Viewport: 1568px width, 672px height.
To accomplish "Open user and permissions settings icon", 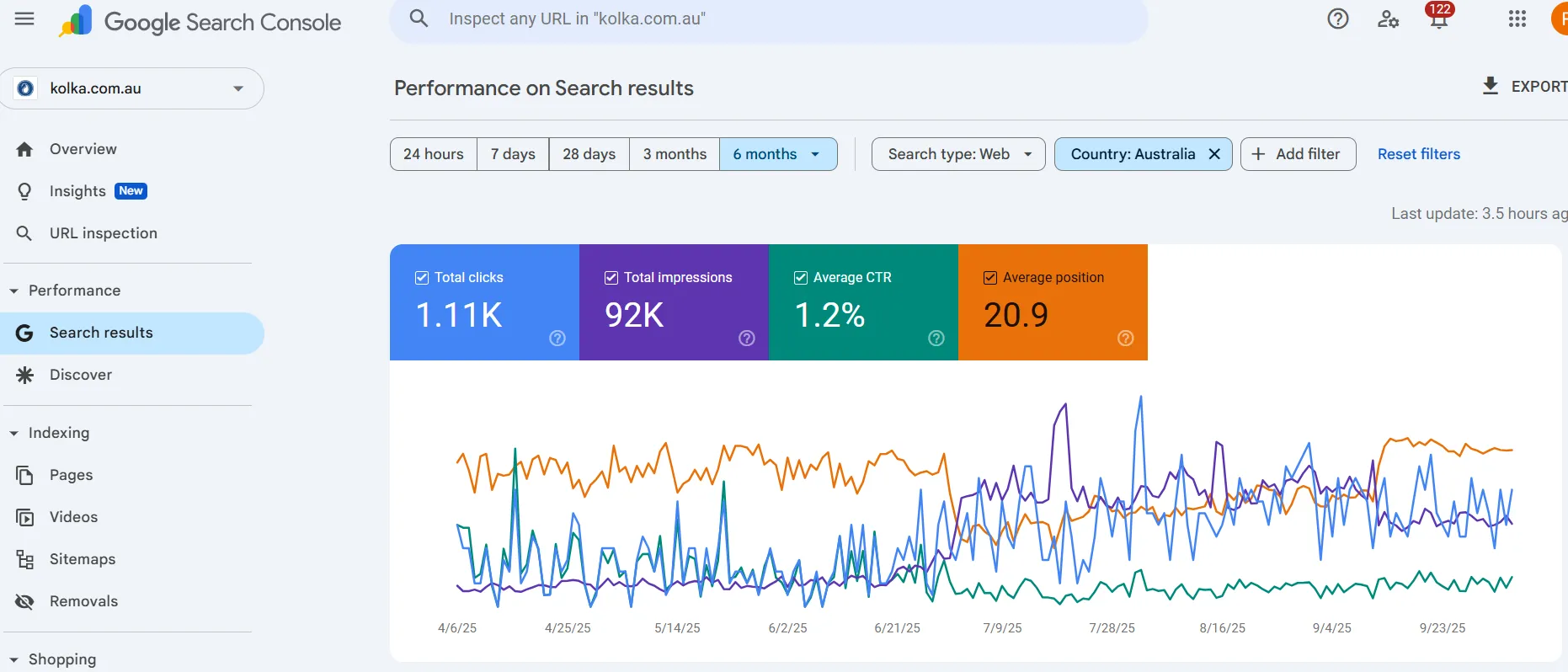I will click(1388, 19).
